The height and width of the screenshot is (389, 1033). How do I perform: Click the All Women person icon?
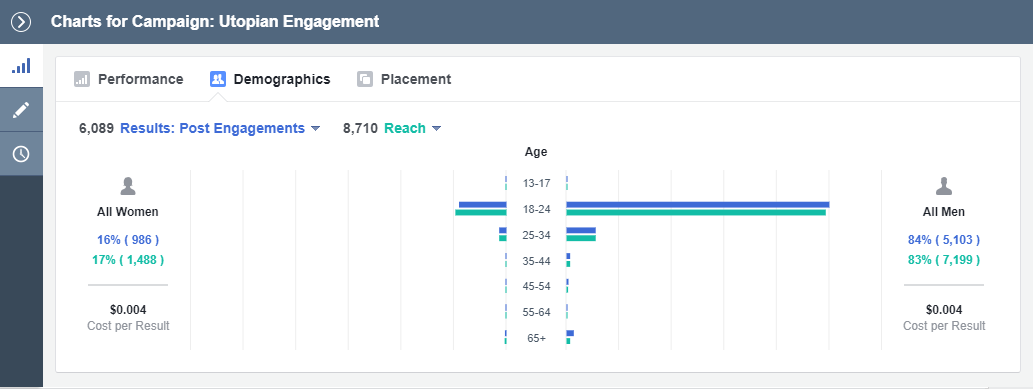[x=128, y=187]
